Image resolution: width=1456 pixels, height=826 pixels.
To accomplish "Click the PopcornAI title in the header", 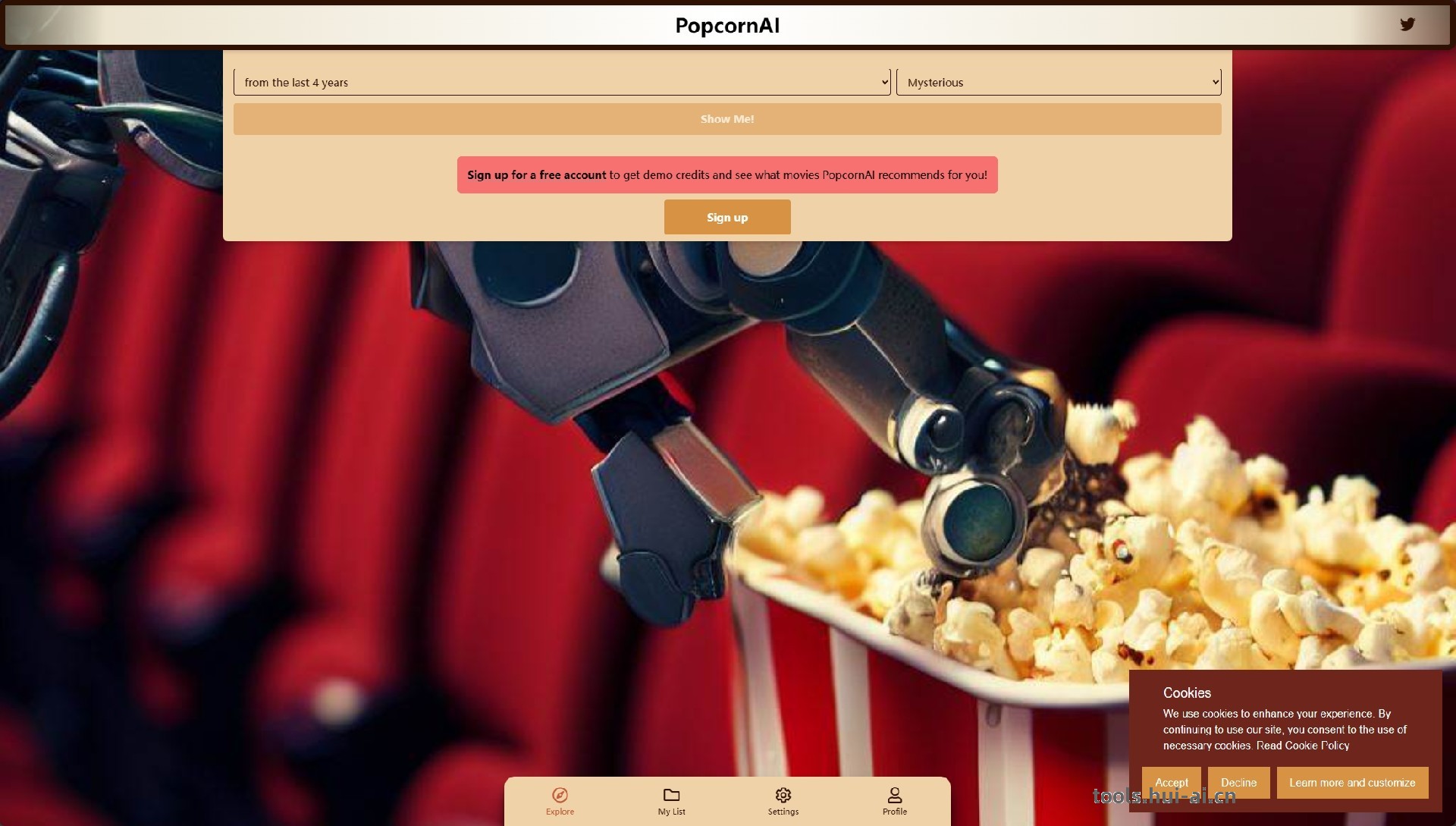I will point(726,26).
